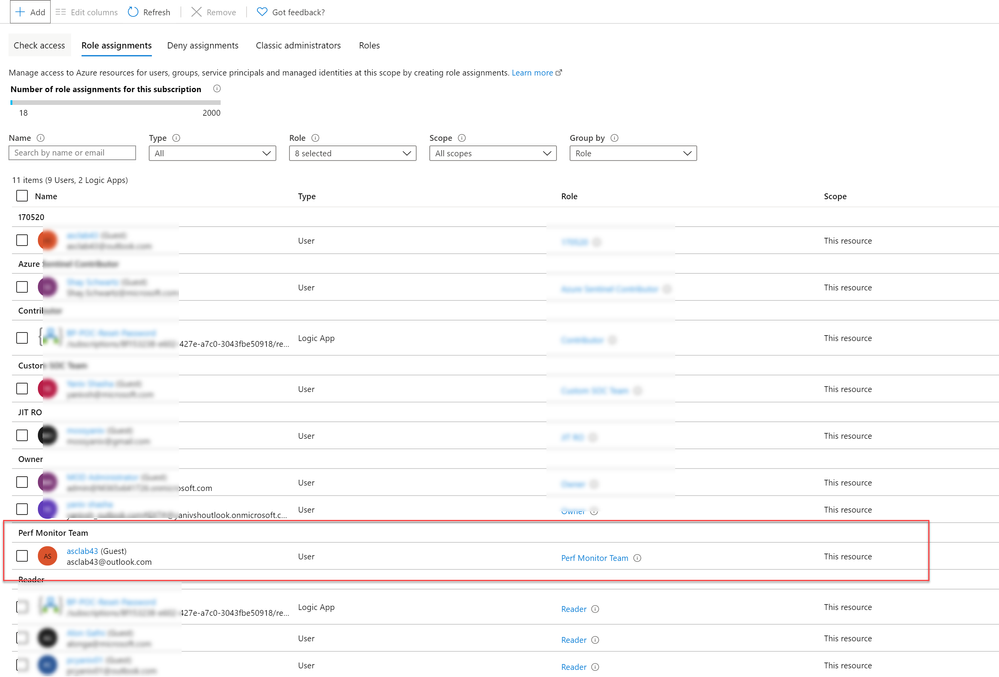Open the Perf Monitor Team role link
This screenshot has height=677, width=999.
tap(594, 559)
